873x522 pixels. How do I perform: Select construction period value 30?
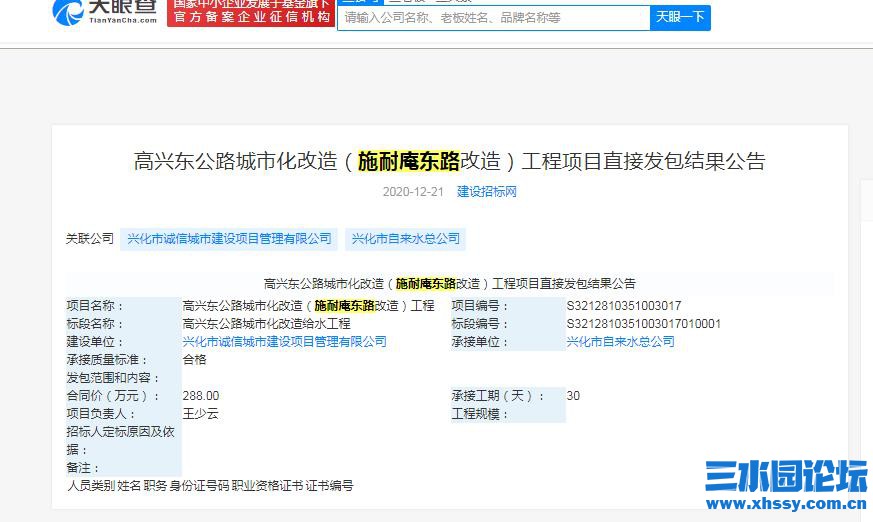(573, 396)
